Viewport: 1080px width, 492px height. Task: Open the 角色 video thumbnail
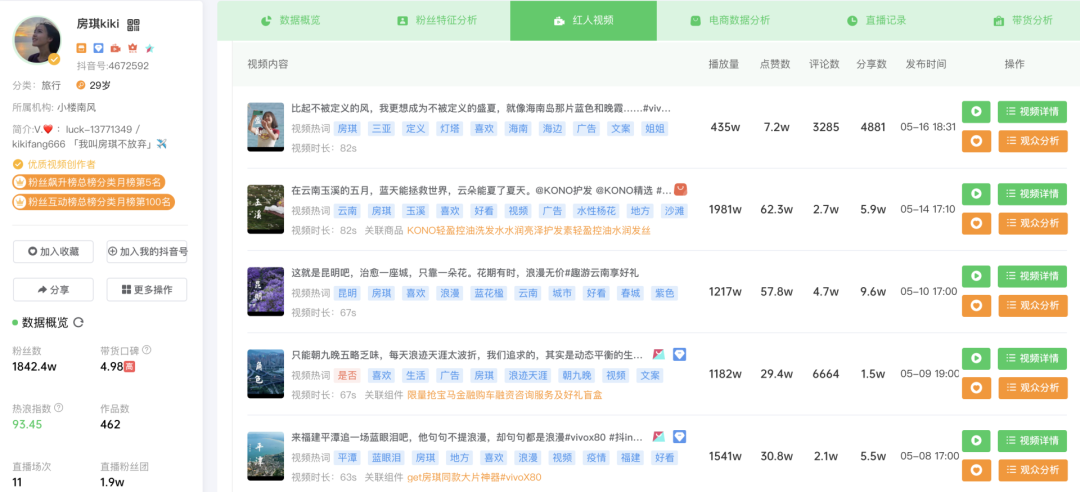coord(266,373)
